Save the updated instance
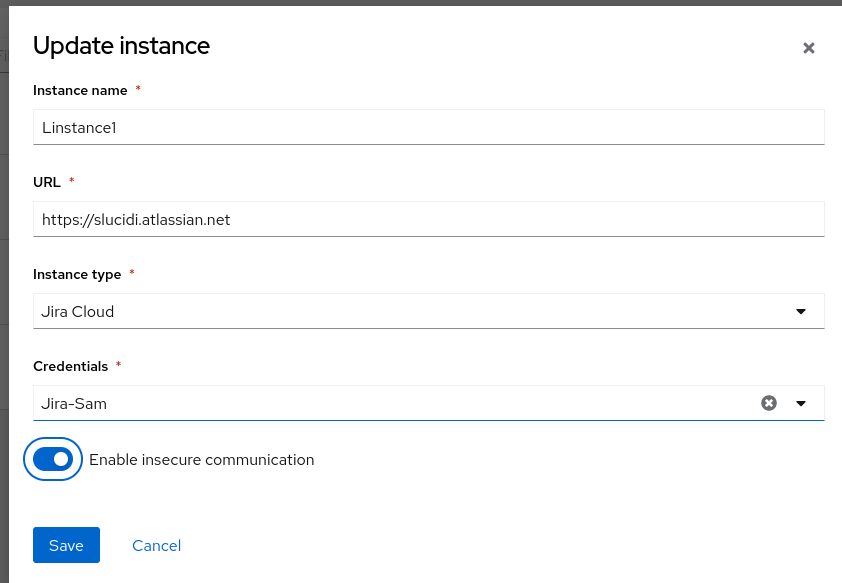Screen dimensions: 842x583 click(66, 545)
